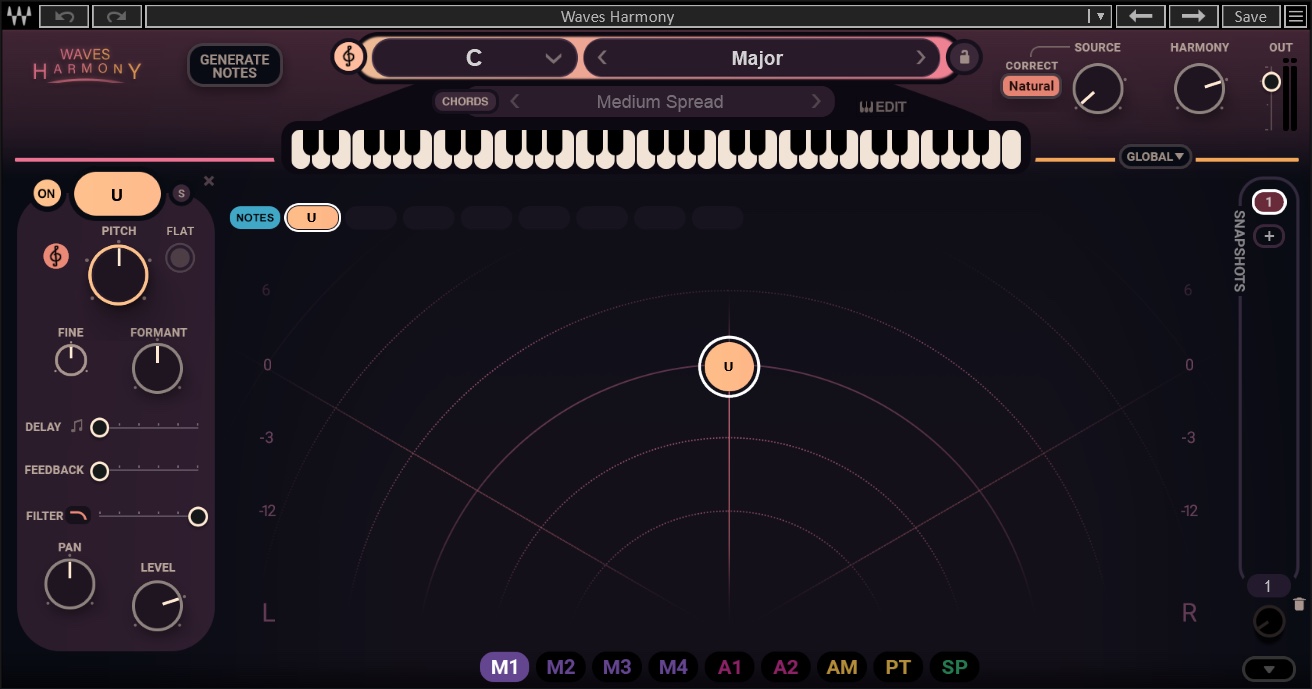The height and width of the screenshot is (689, 1312).
Task: Open the GLOBAL dropdown
Action: click(x=1155, y=156)
